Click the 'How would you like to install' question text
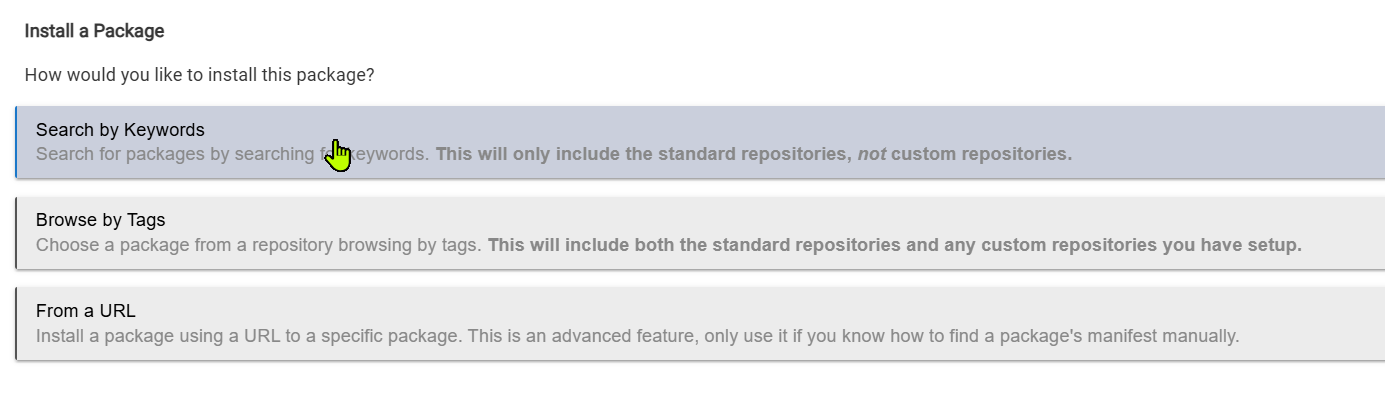 (x=199, y=75)
